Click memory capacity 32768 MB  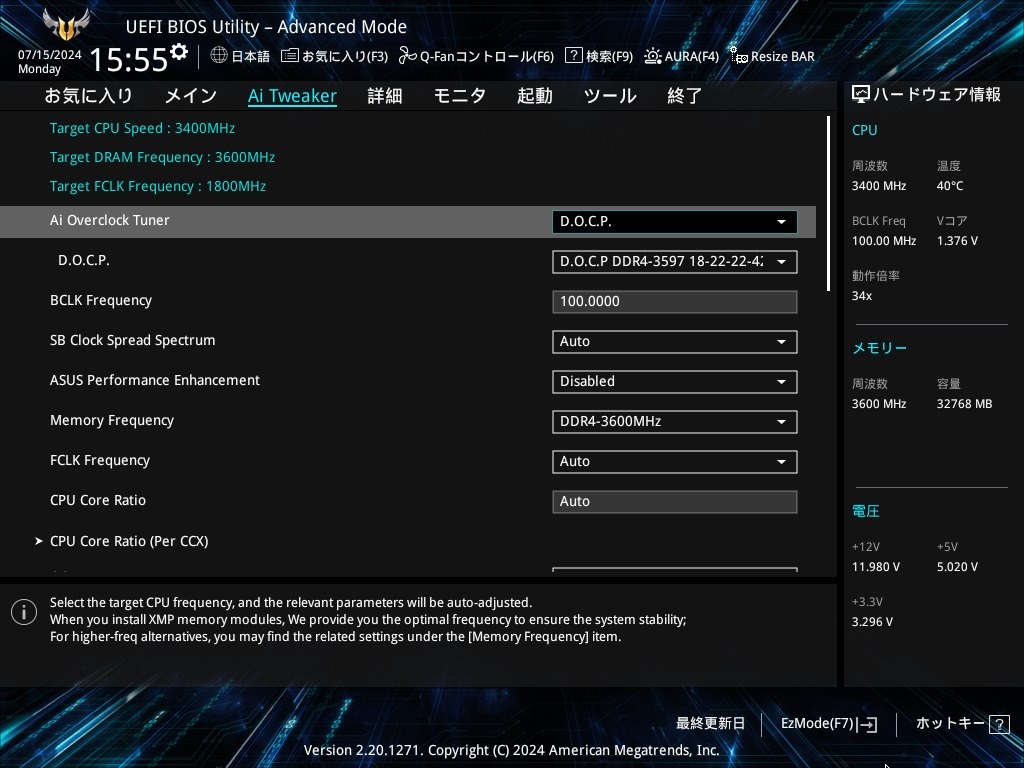point(965,404)
